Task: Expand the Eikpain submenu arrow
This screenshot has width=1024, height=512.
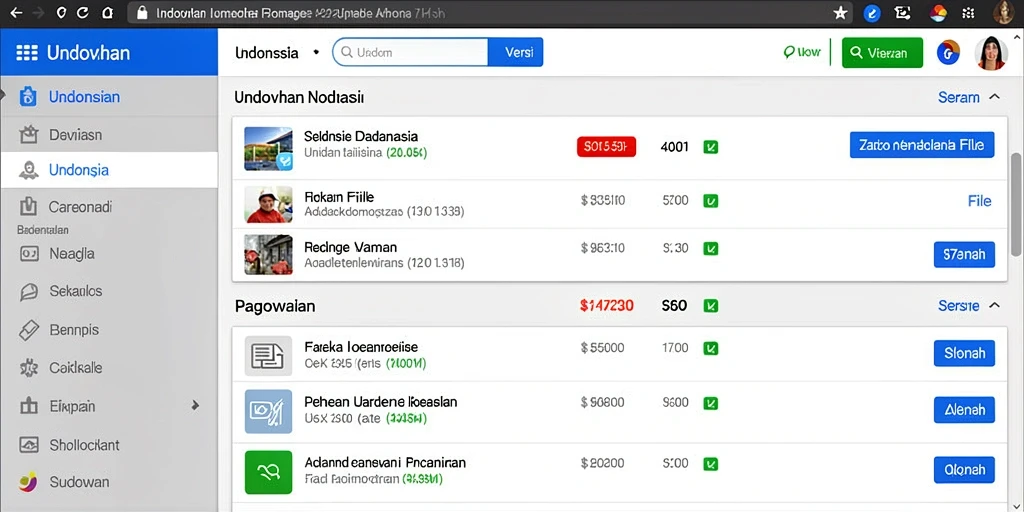Action: 195,406
